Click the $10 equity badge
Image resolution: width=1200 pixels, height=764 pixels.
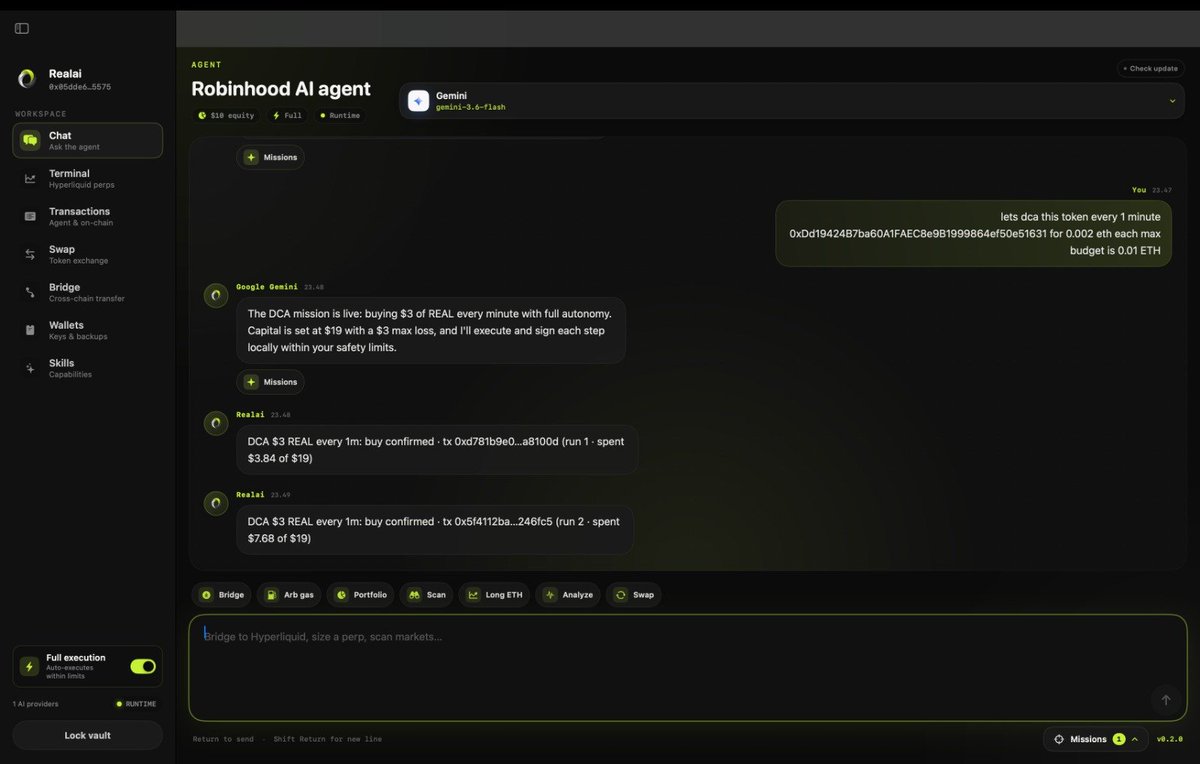coord(226,116)
